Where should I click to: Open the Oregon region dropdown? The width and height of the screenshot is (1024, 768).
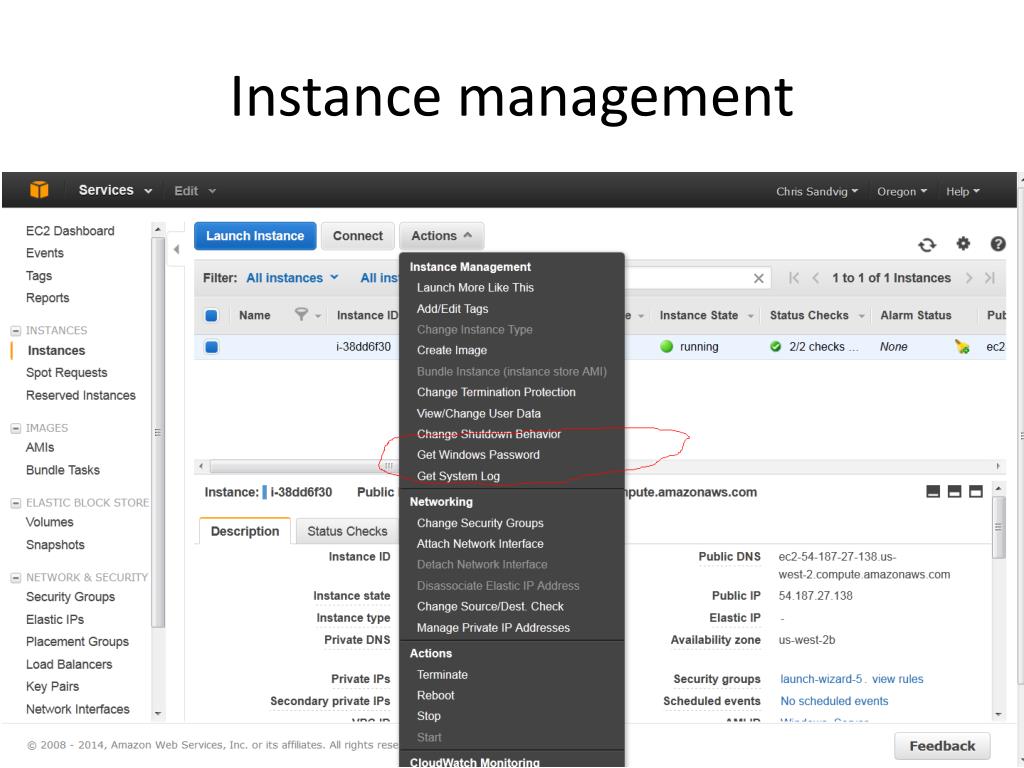tap(902, 191)
